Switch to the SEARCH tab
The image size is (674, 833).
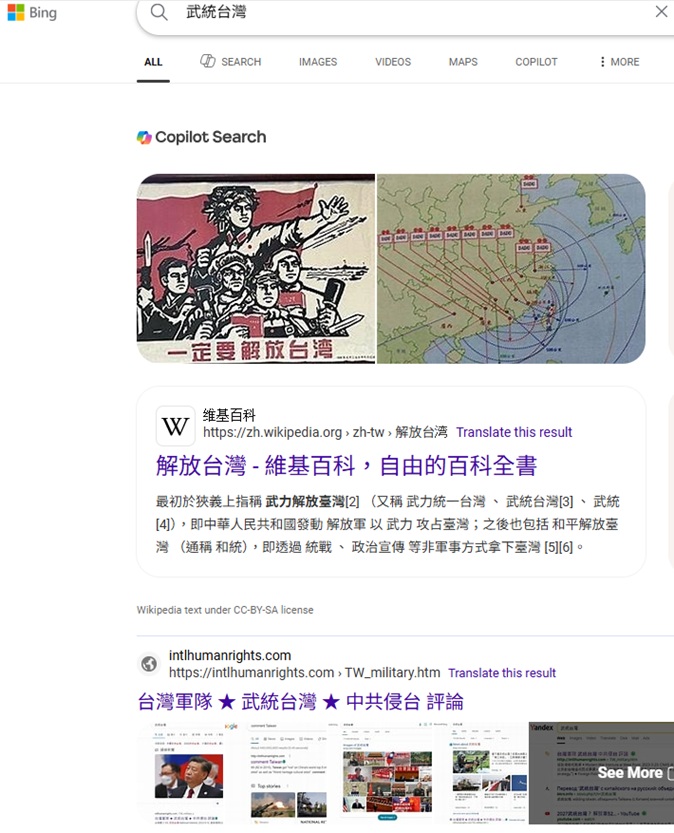point(231,62)
